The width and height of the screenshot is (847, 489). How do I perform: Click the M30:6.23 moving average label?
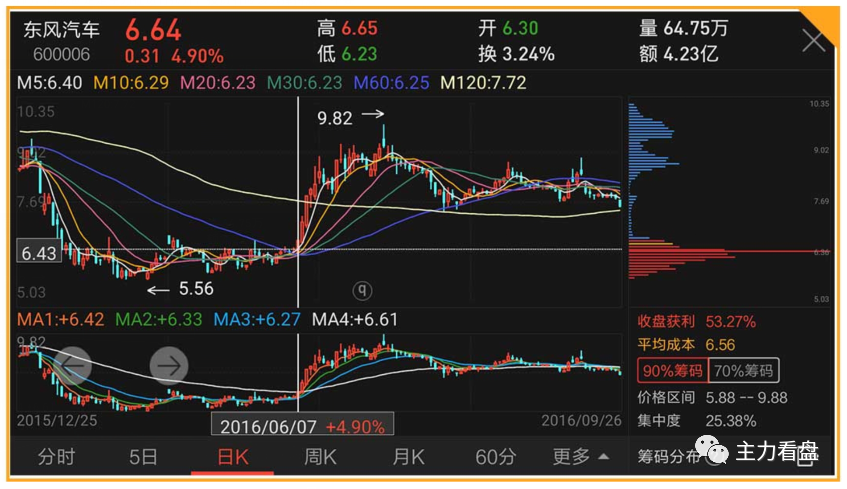(x=305, y=83)
